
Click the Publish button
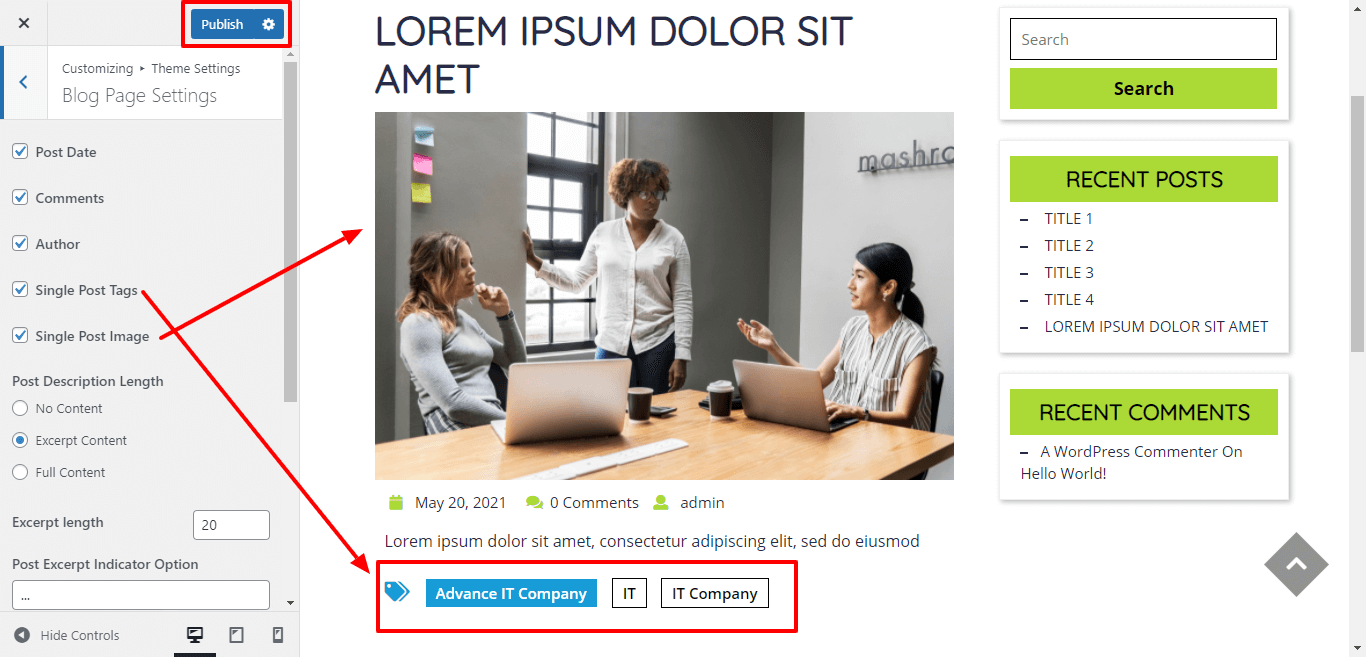tap(222, 24)
